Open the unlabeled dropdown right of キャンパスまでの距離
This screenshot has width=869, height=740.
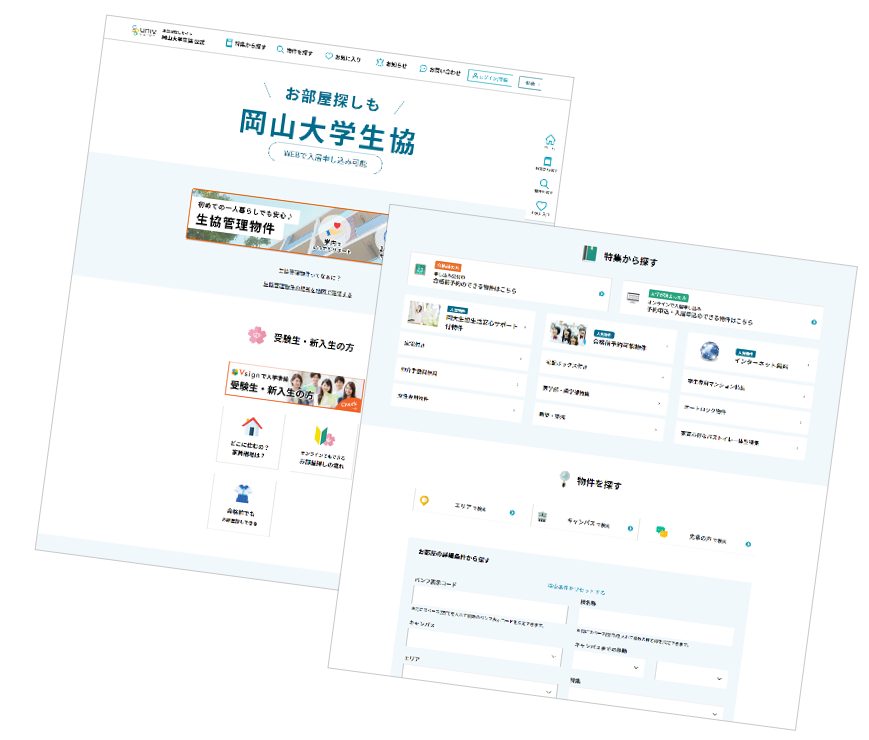coord(691,675)
